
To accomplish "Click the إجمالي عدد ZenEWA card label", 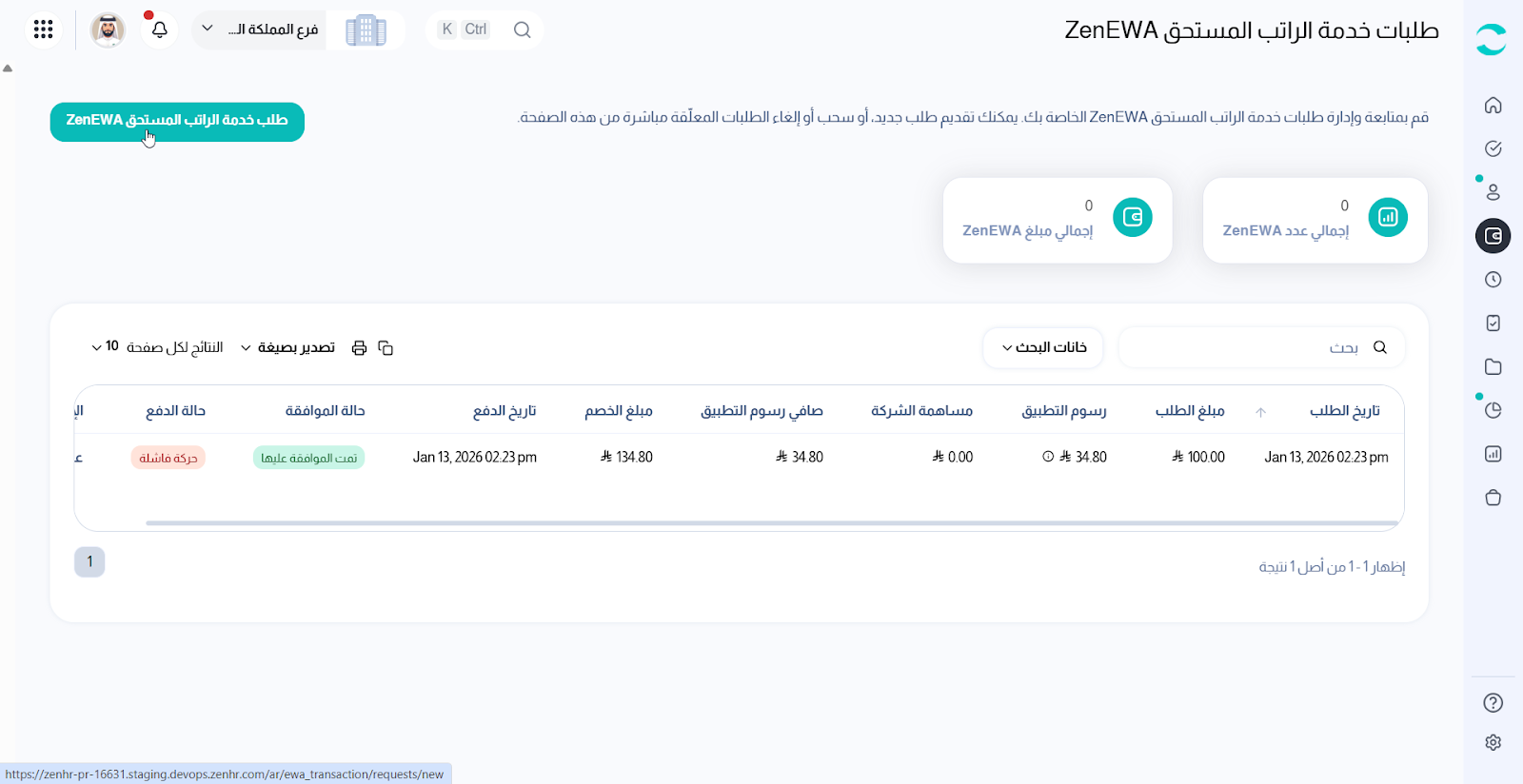I will [1286, 231].
